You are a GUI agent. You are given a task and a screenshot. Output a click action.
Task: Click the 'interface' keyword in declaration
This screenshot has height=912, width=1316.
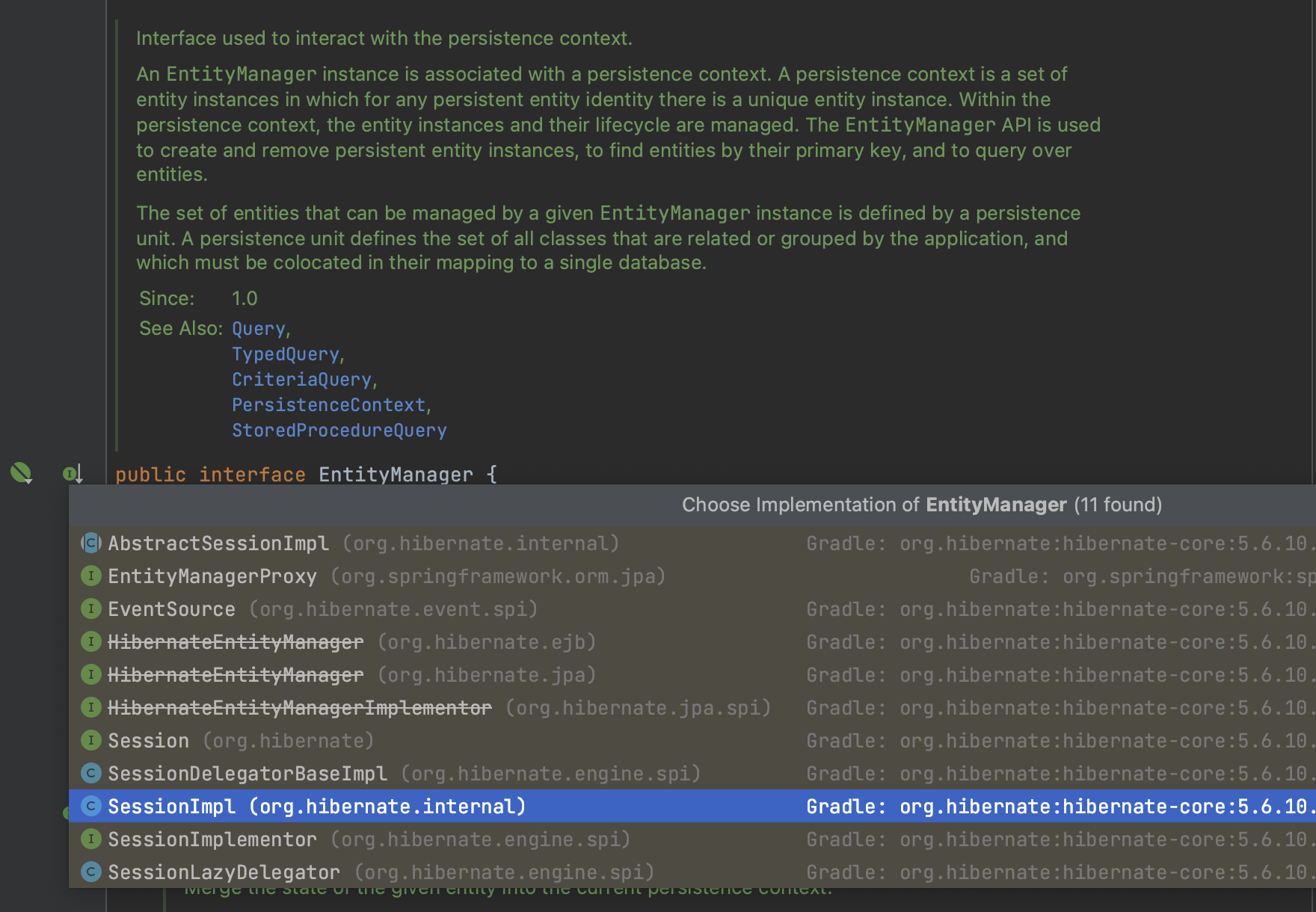point(252,474)
